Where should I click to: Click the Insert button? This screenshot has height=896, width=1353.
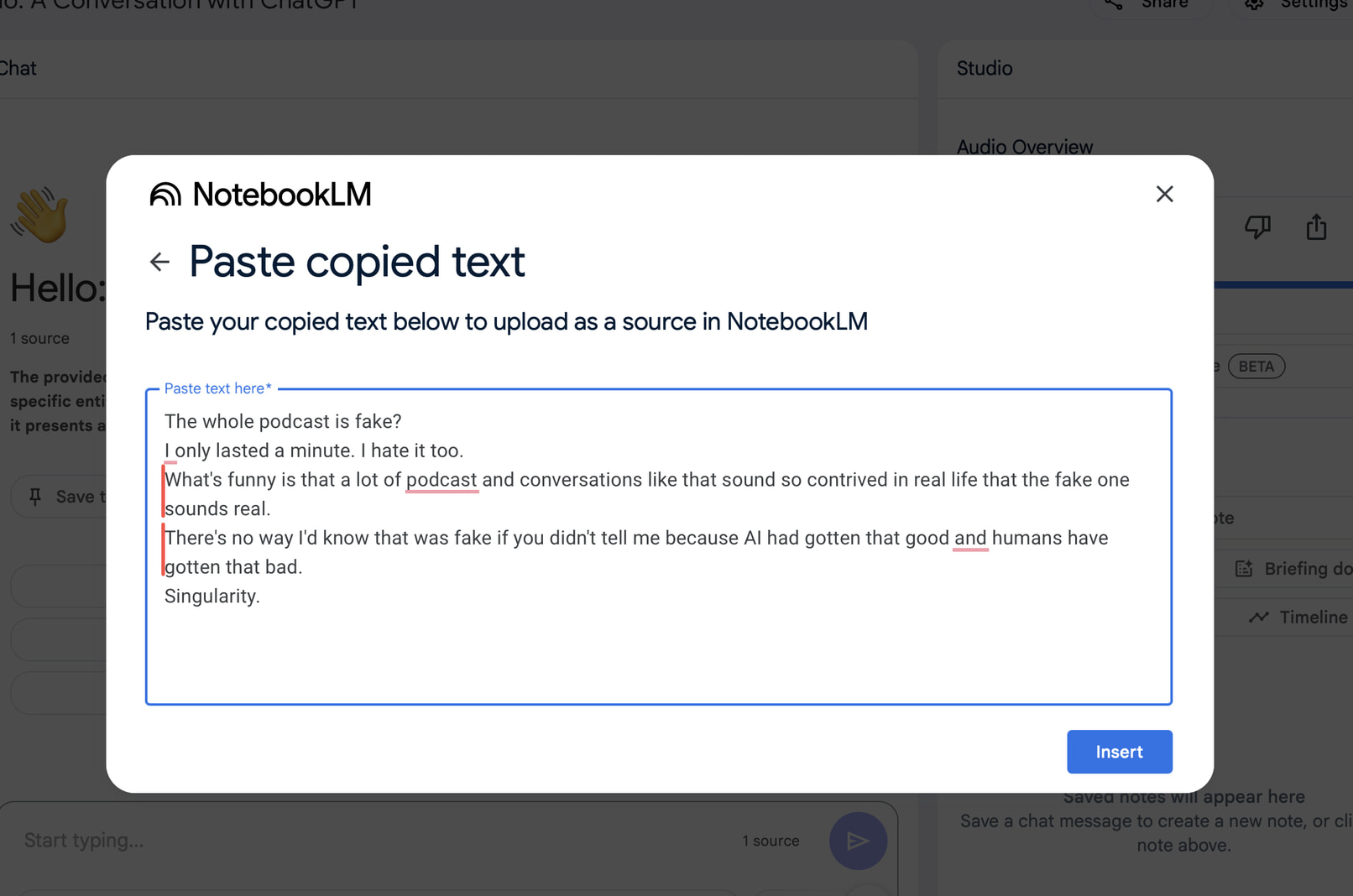1119,752
